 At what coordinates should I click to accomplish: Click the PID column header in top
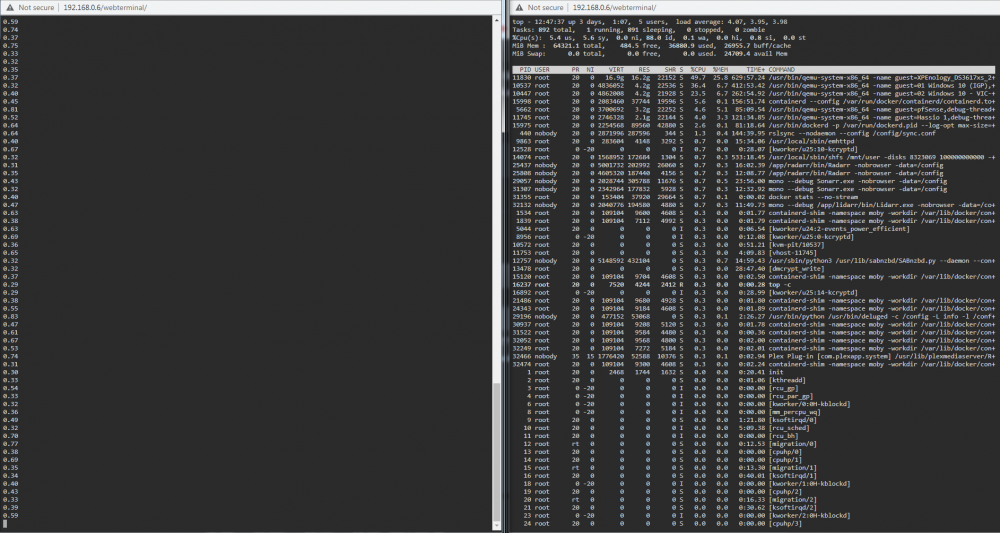click(525, 69)
